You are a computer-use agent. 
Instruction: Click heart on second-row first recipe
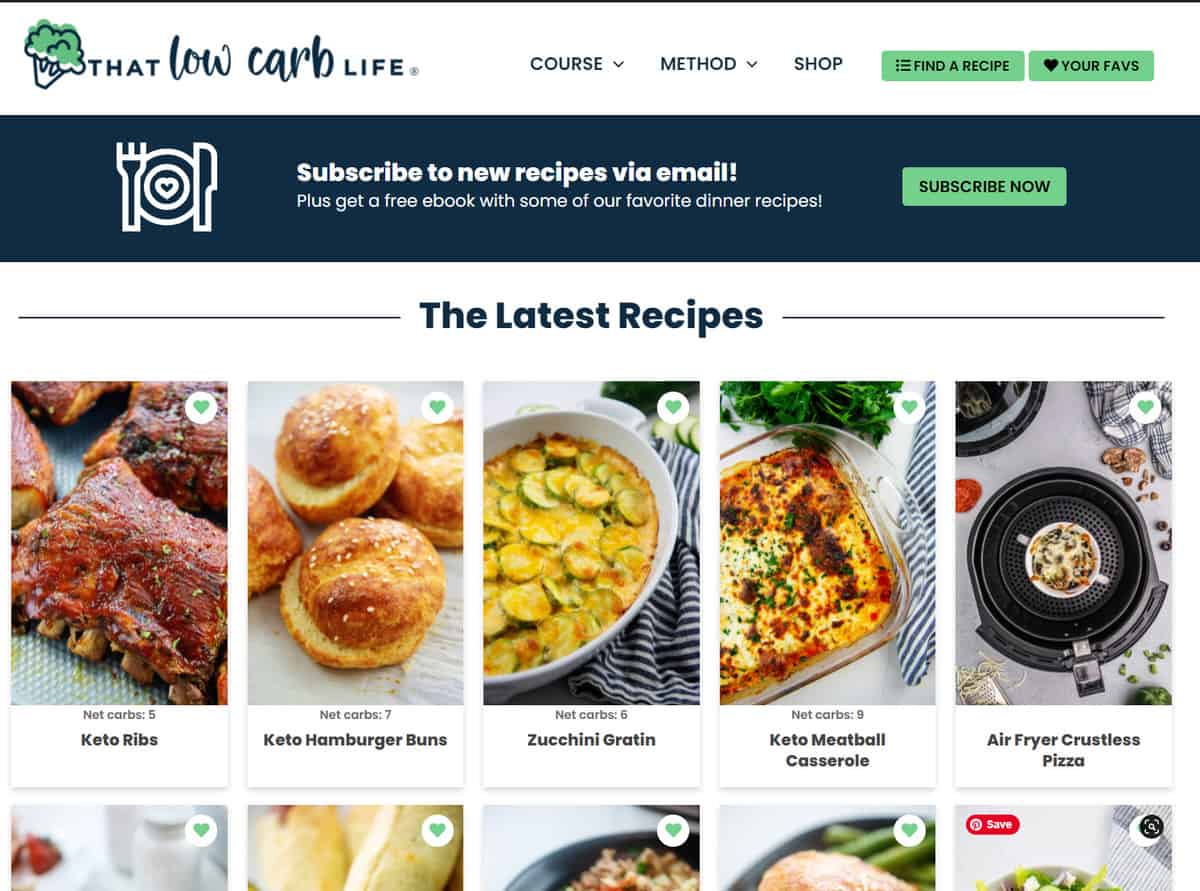(201, 830)
